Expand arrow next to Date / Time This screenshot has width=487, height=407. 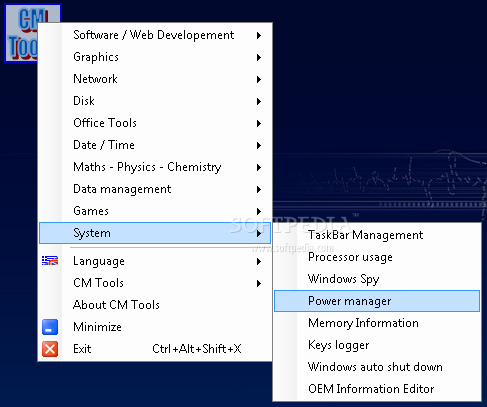(259, 145)
